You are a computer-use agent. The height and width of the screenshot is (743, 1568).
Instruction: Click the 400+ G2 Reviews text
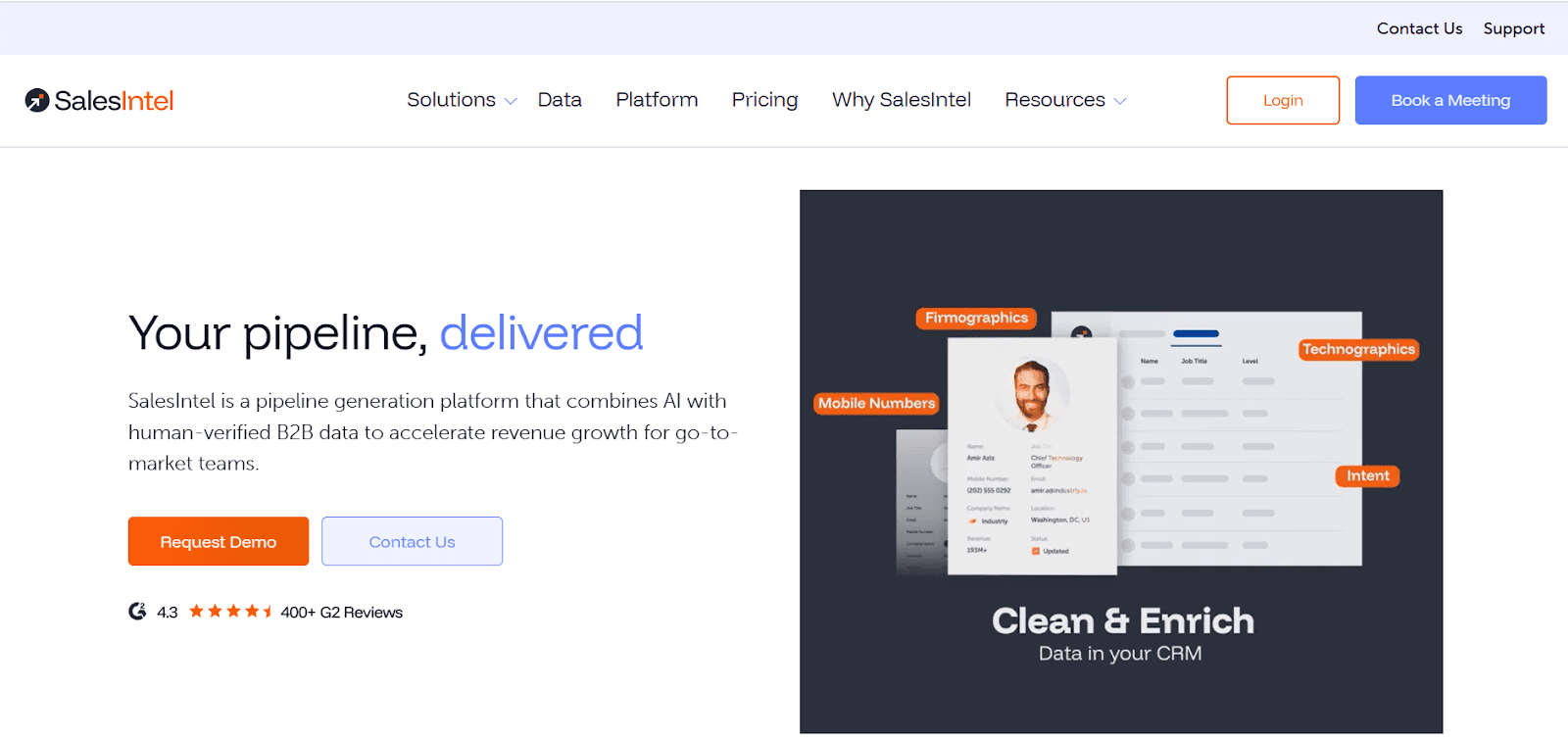point(341,613)
